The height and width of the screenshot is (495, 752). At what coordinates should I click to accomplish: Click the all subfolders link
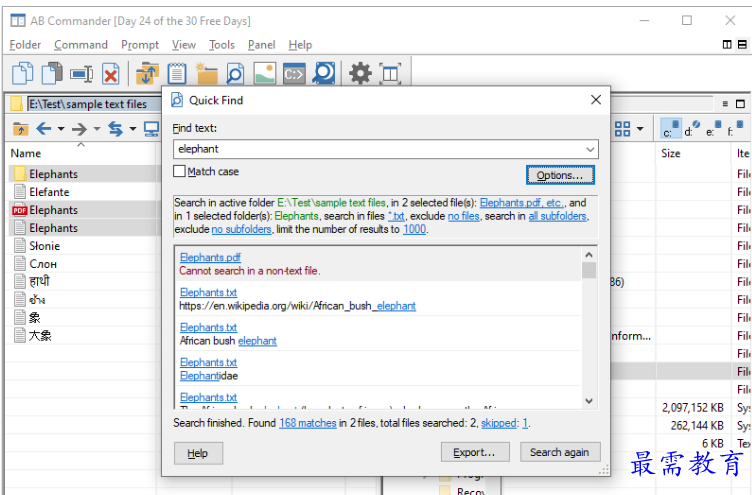click(557, 216)
